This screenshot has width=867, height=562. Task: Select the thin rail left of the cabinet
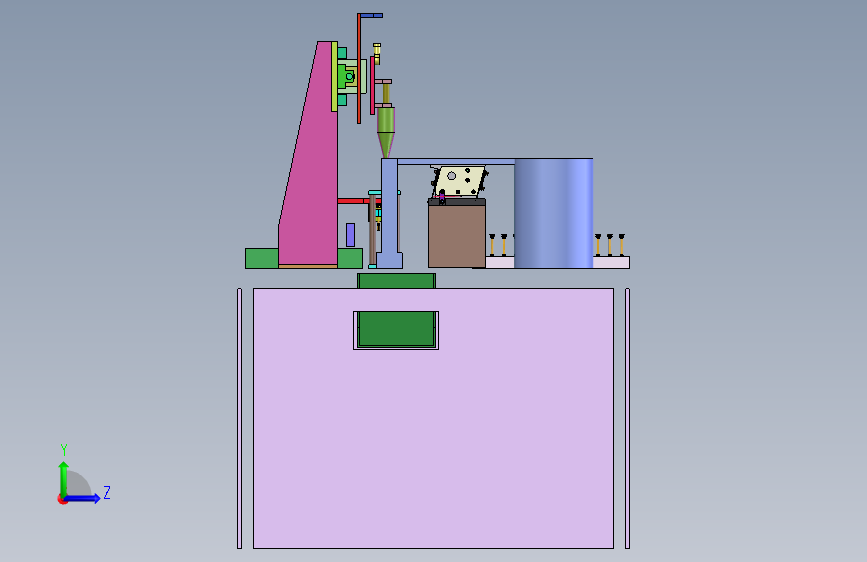(239, 418)
